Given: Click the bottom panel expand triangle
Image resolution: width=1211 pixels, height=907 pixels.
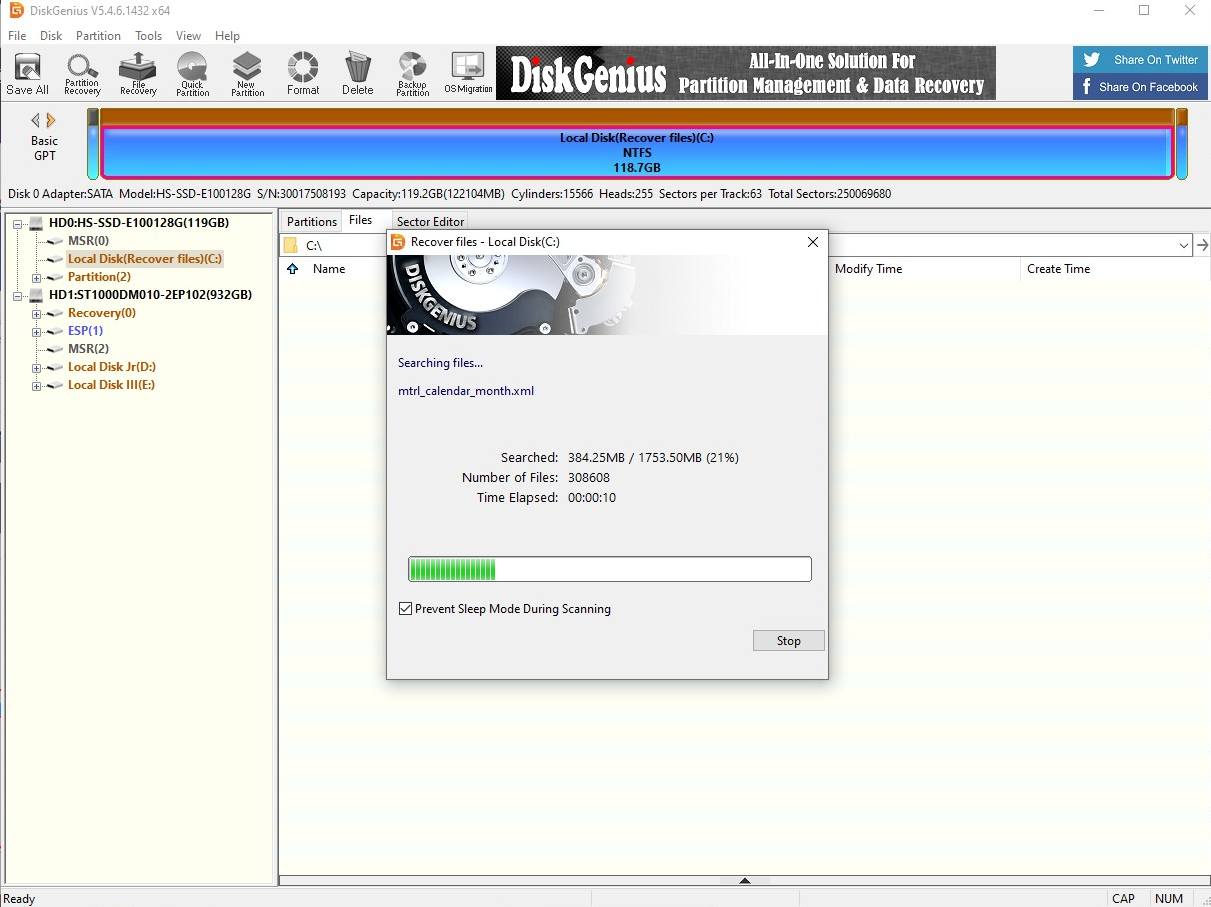Looking at the screenshot, I should (744, 881).
